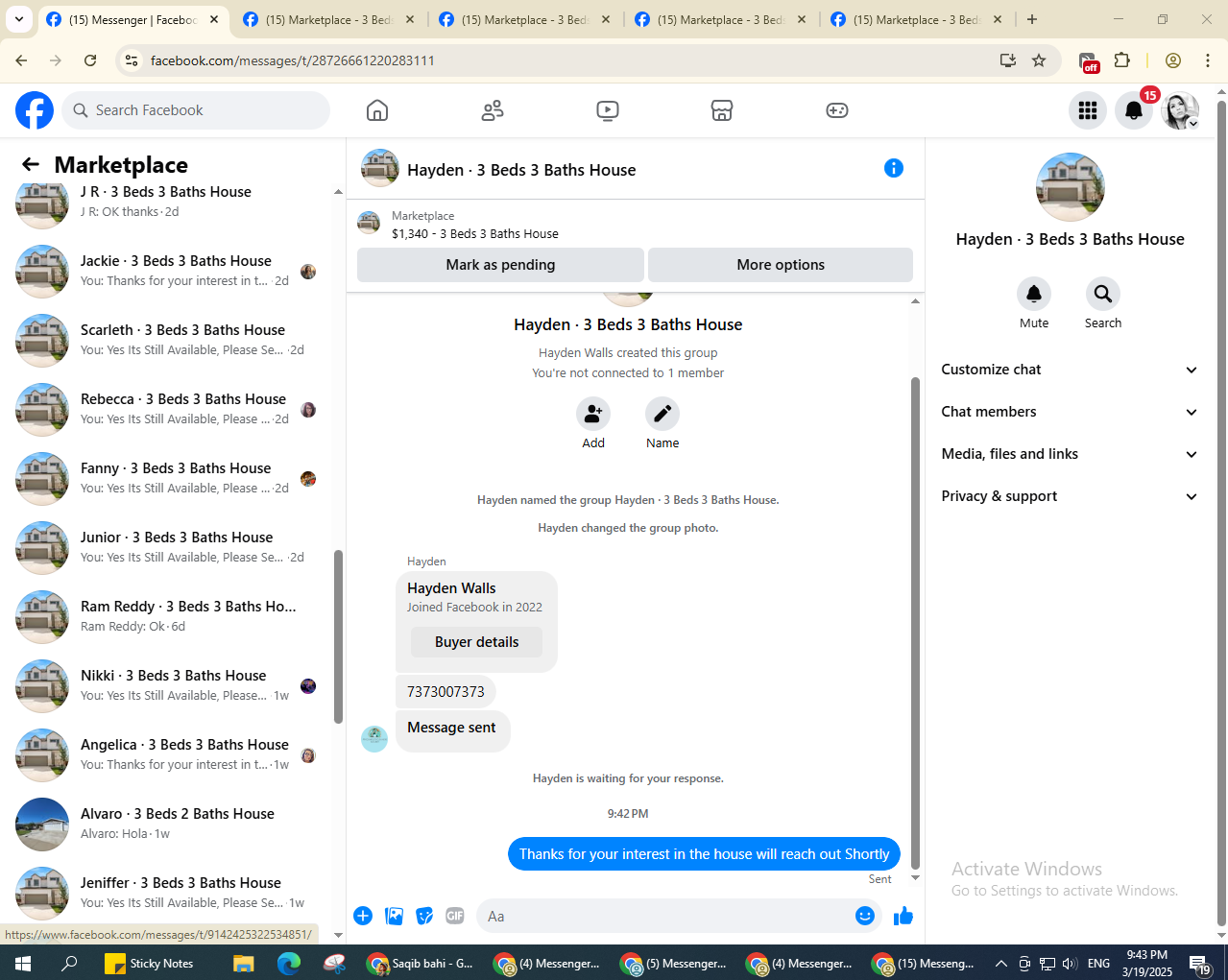Image resolution: width=1228 pixels, height=980 pixels.
Task: Open the Ram Reddy conversation
Action: click(167, 617)
